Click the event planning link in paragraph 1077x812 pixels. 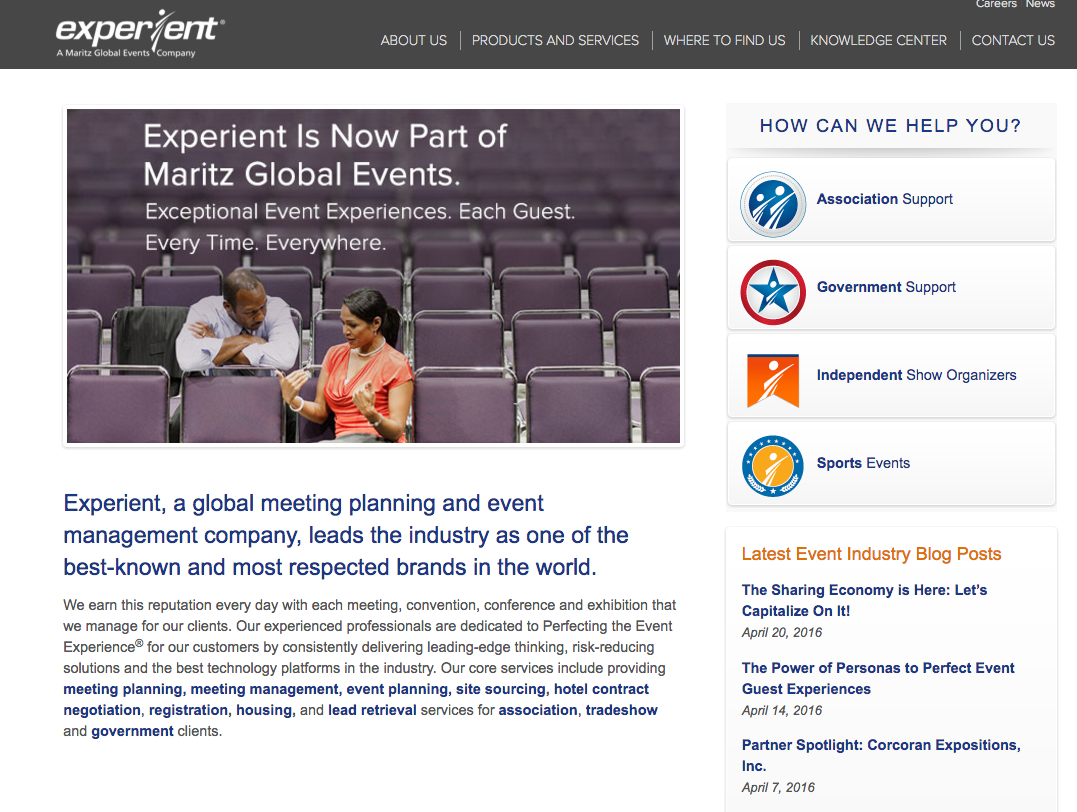[398, 689]
